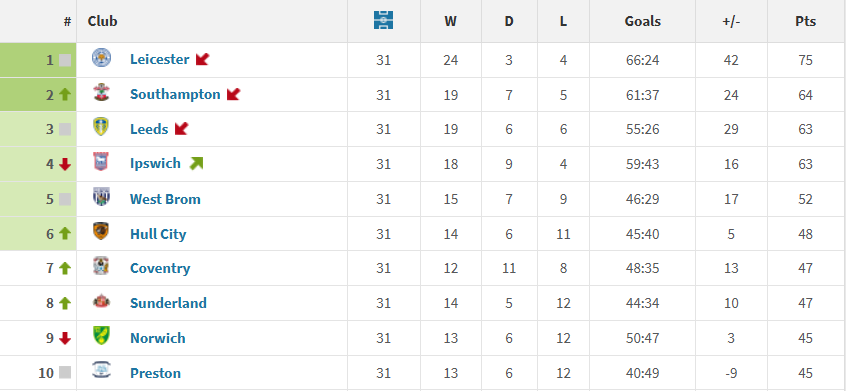Open the West Brom club link
The image size is (846, 391).
coord(165,199)
